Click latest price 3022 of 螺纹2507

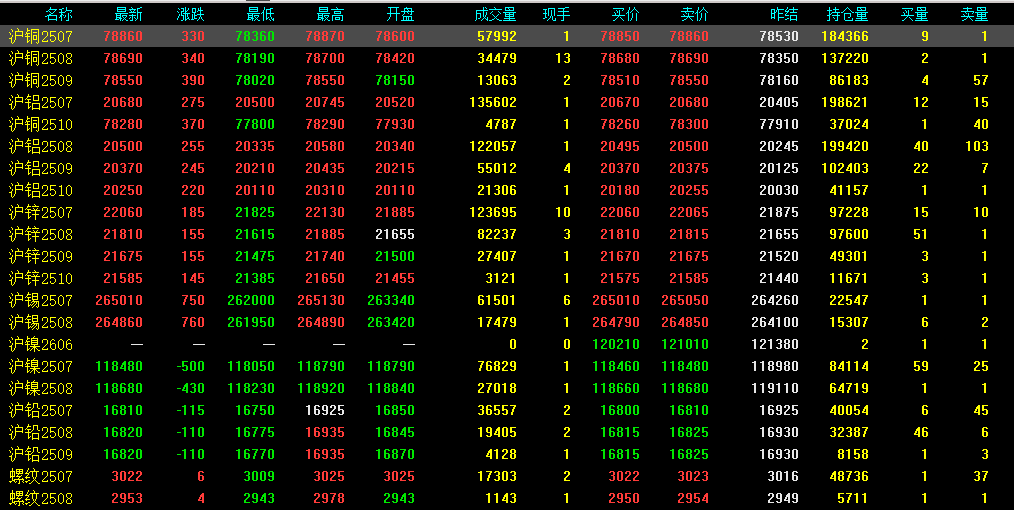pos(127,476)
